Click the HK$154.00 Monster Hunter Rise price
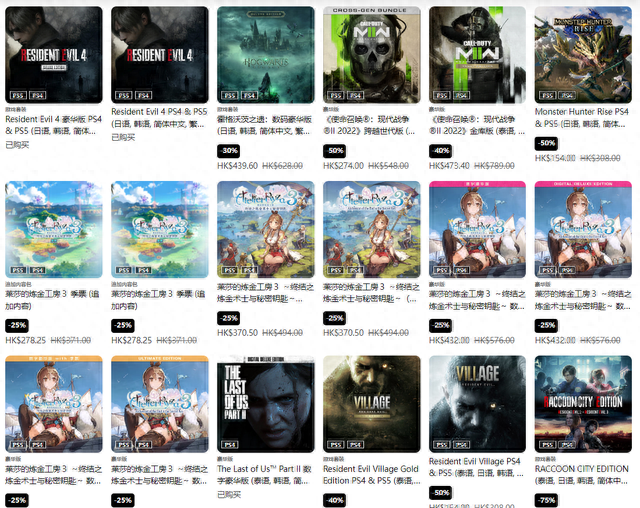 (555, 158)
